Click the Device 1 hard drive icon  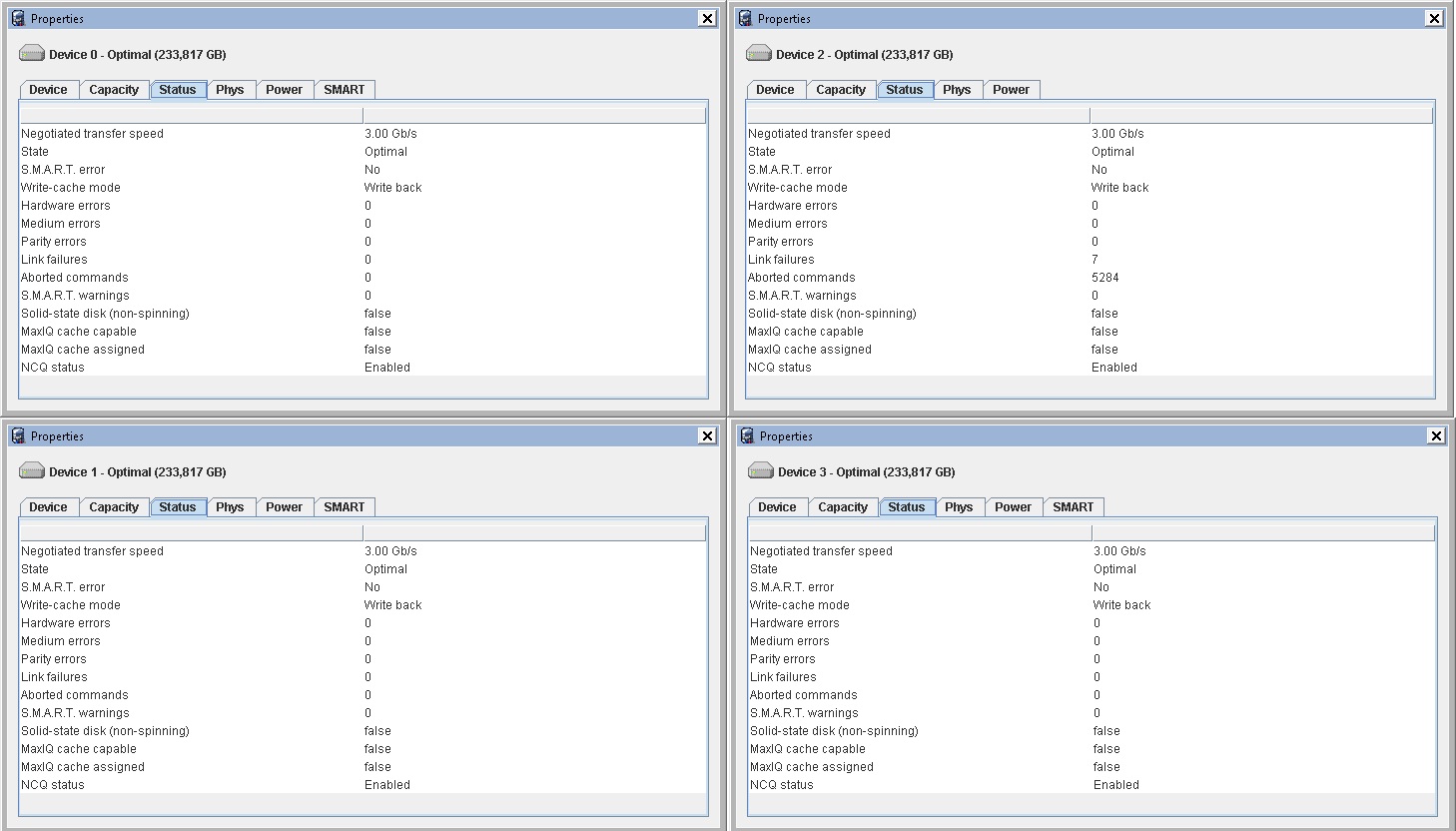pos(32,471)
